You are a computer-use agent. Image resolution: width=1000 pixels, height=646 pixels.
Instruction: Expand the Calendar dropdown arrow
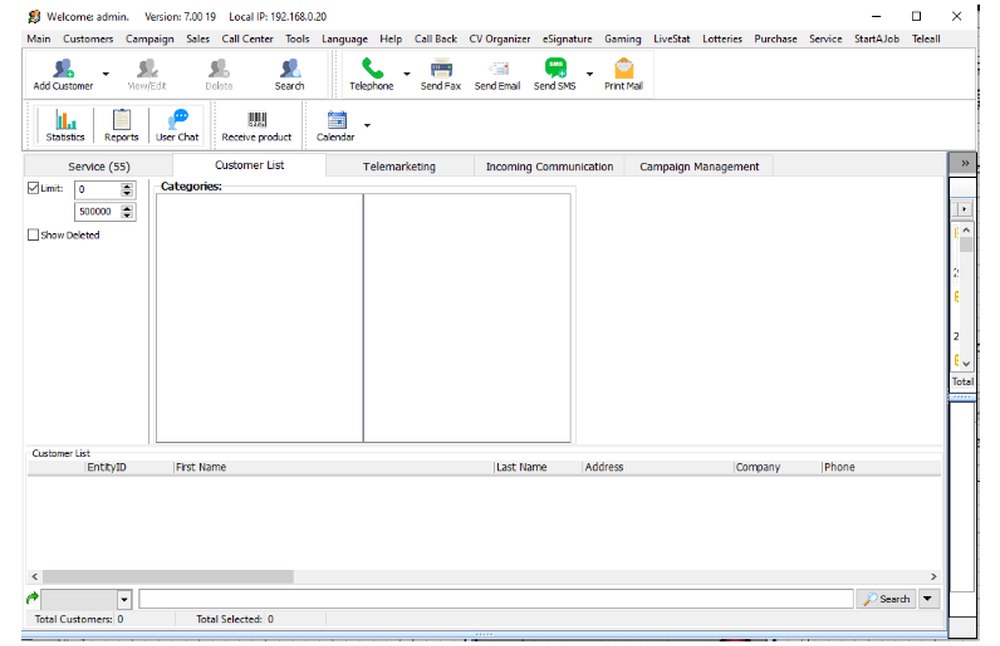point(365,124)
